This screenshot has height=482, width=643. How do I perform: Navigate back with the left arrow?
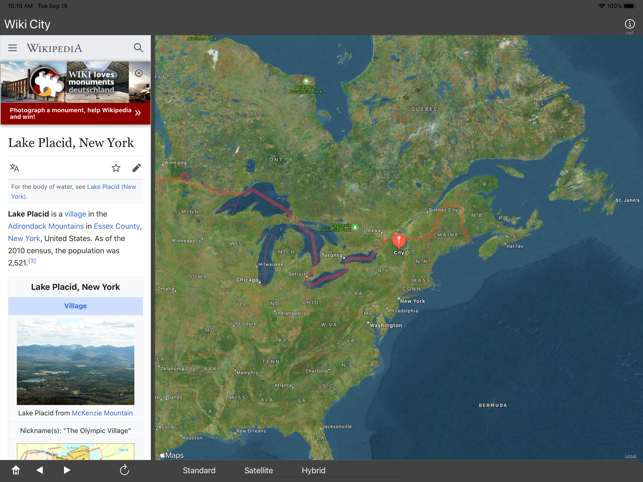click(x=40, y=470)
